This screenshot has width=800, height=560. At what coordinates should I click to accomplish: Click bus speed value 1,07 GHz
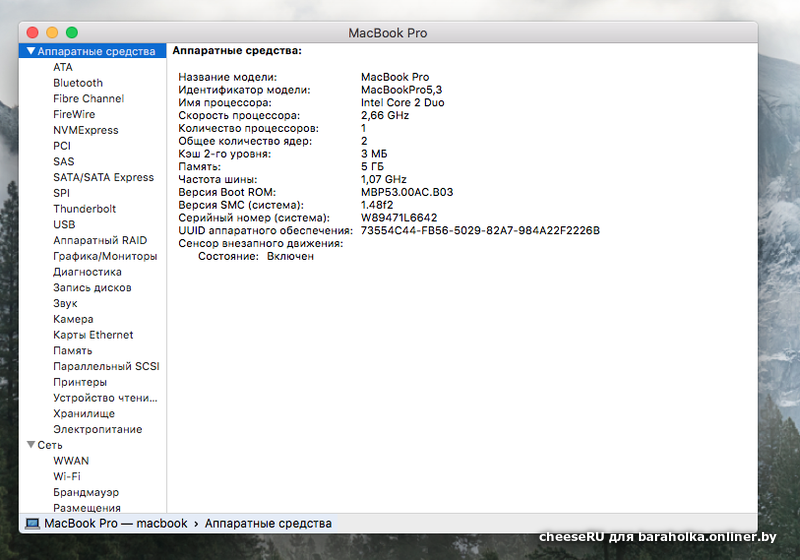pos(384,179)
